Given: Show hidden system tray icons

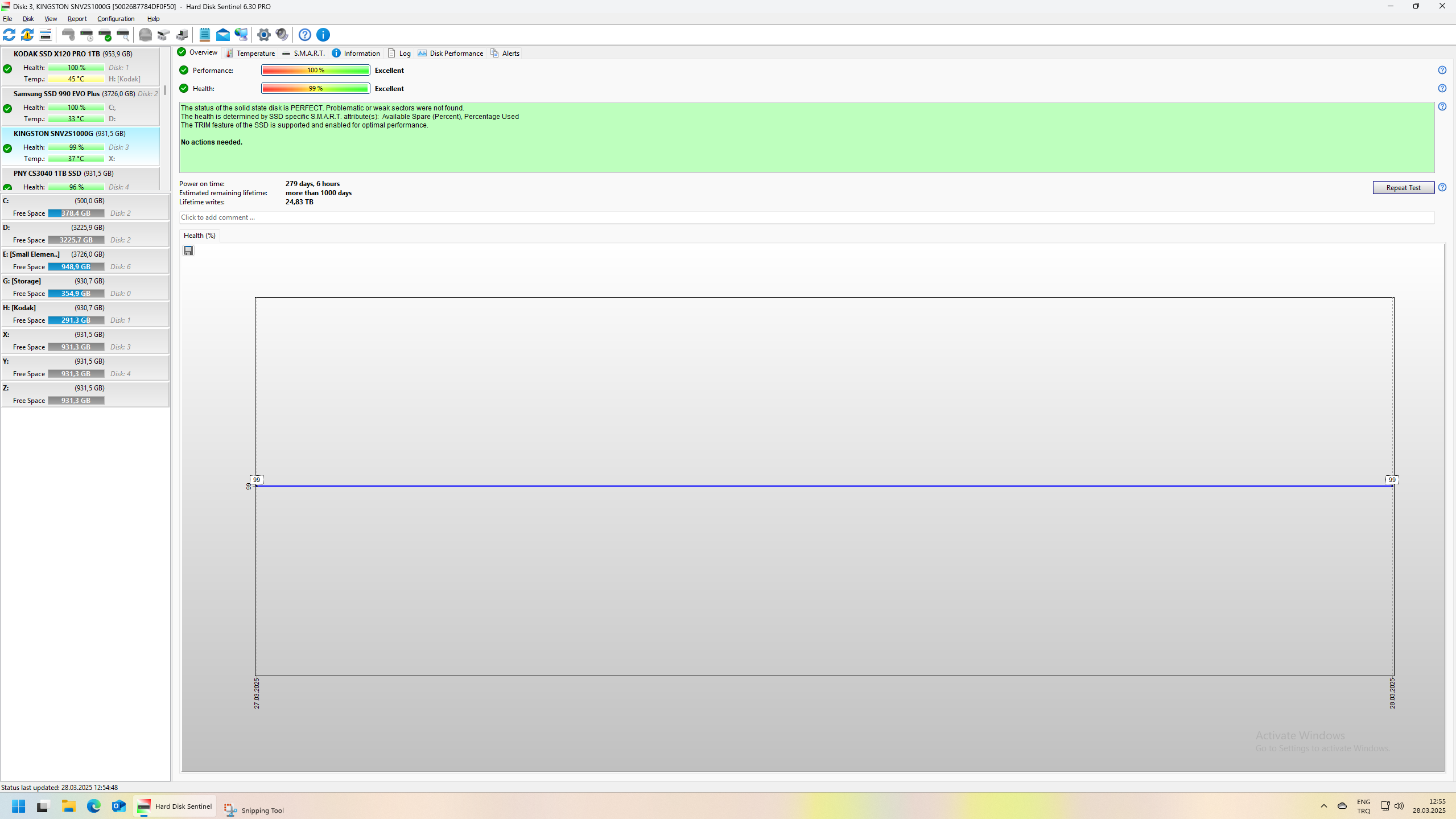Looking at the screenshot, I should (1324, 806).
